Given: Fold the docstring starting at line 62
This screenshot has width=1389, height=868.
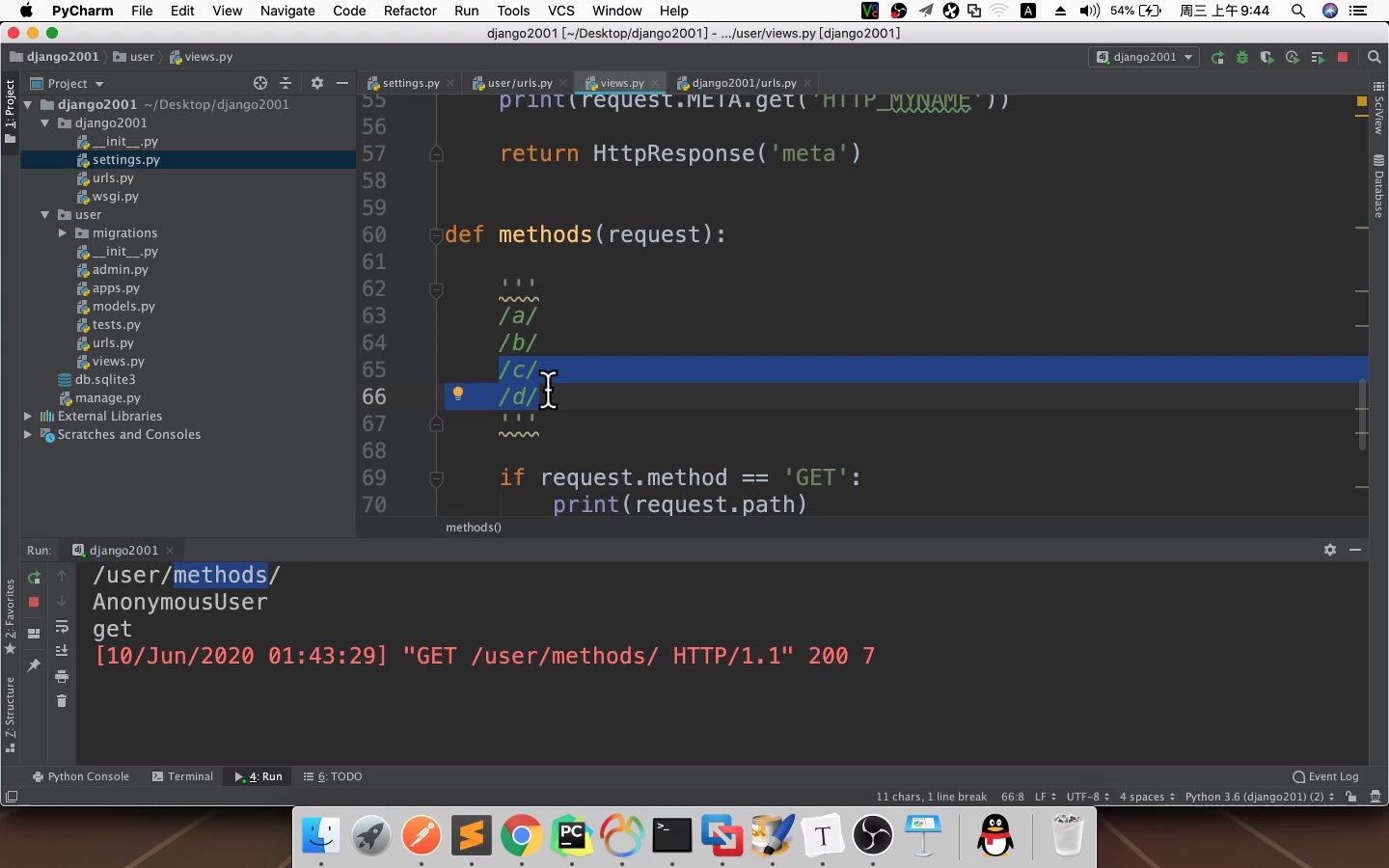Looking at the screenshot, I should tap(436, 288).
